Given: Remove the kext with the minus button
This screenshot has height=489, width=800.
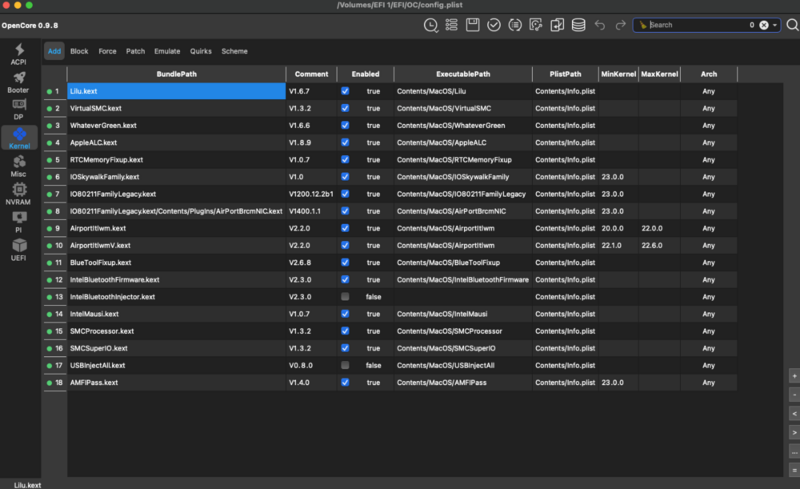Looking at the screenshot, I should coord(794,395).
